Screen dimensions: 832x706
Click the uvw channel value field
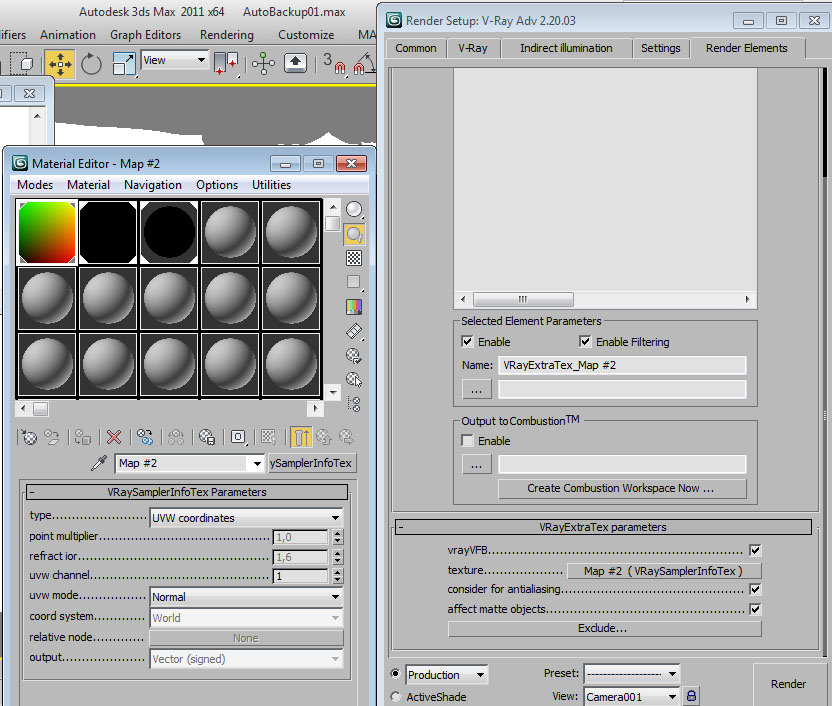[x=300, y=576]
